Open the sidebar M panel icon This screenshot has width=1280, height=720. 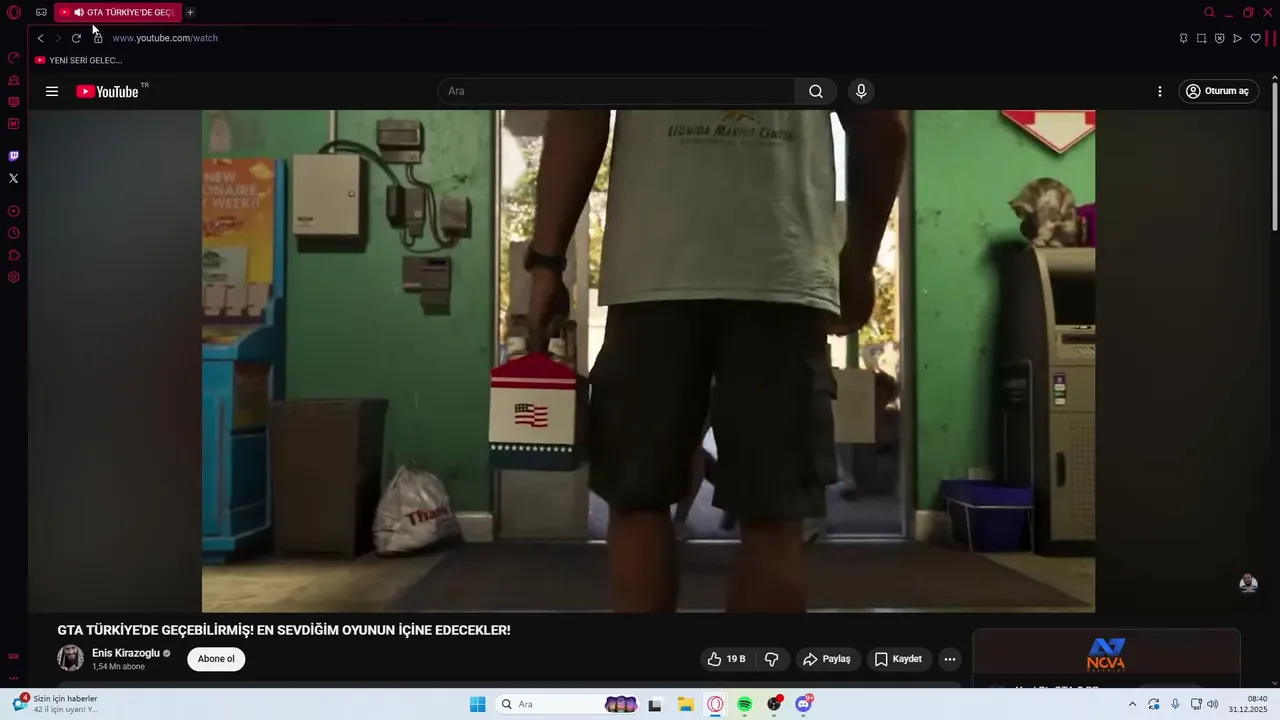[14, 124]
